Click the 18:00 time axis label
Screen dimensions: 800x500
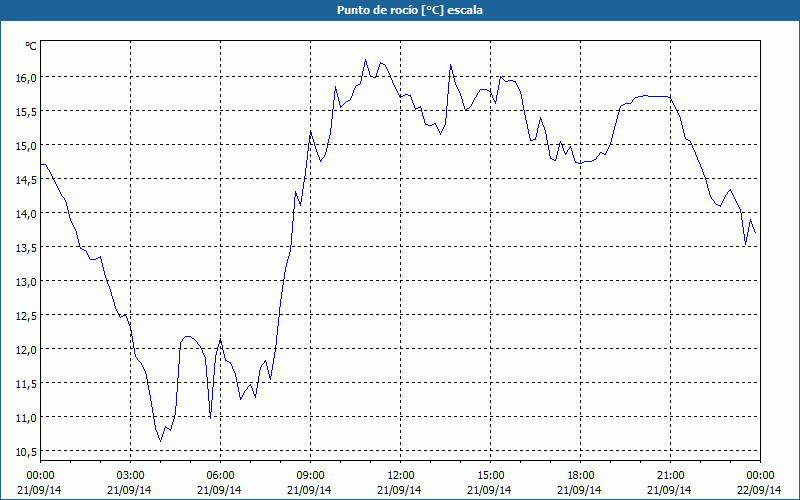[581, 476]
